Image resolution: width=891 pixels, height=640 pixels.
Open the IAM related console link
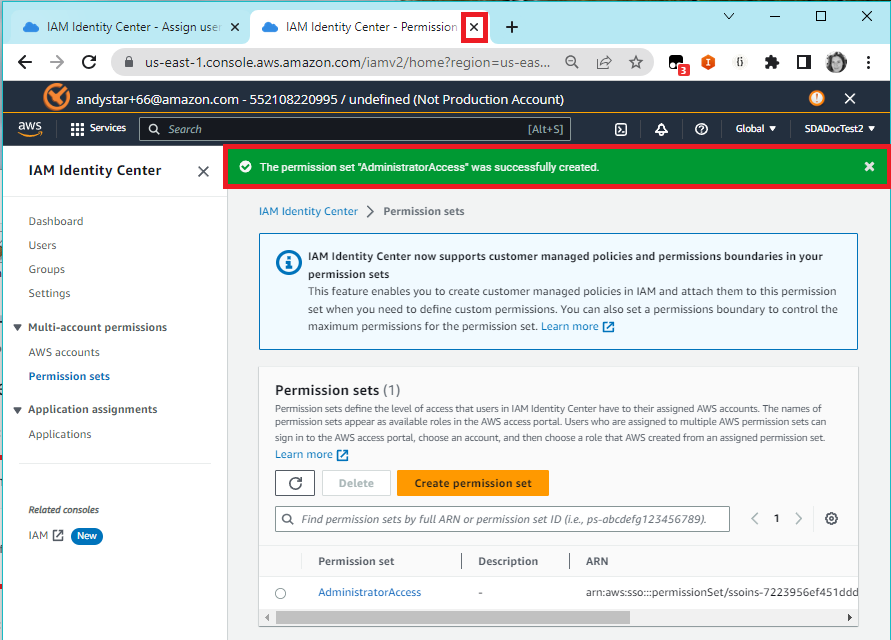pos(46,535)
